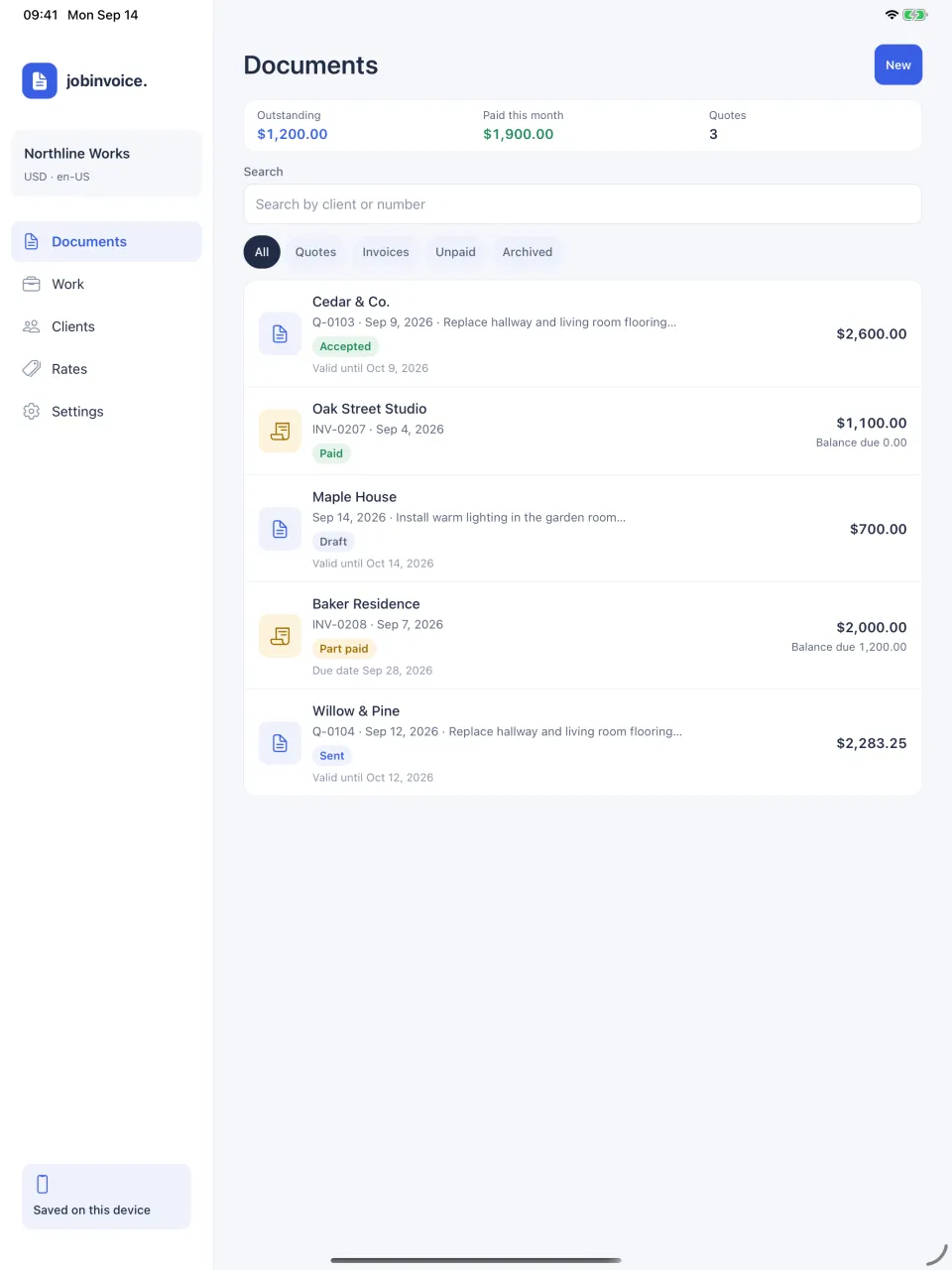Click the Accepted status badge
Screen dimensions: 952x1270
(x=345, y=346)
